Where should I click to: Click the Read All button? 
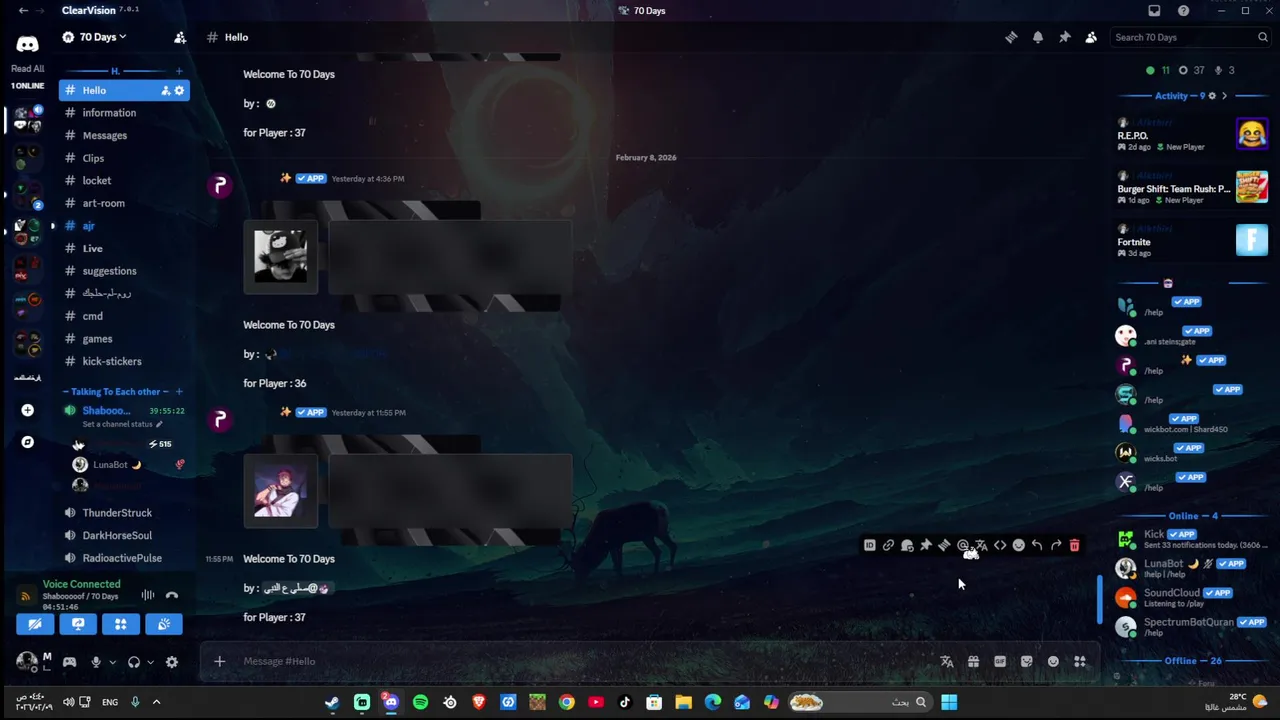pyautogui.click(x=27, y=69)
